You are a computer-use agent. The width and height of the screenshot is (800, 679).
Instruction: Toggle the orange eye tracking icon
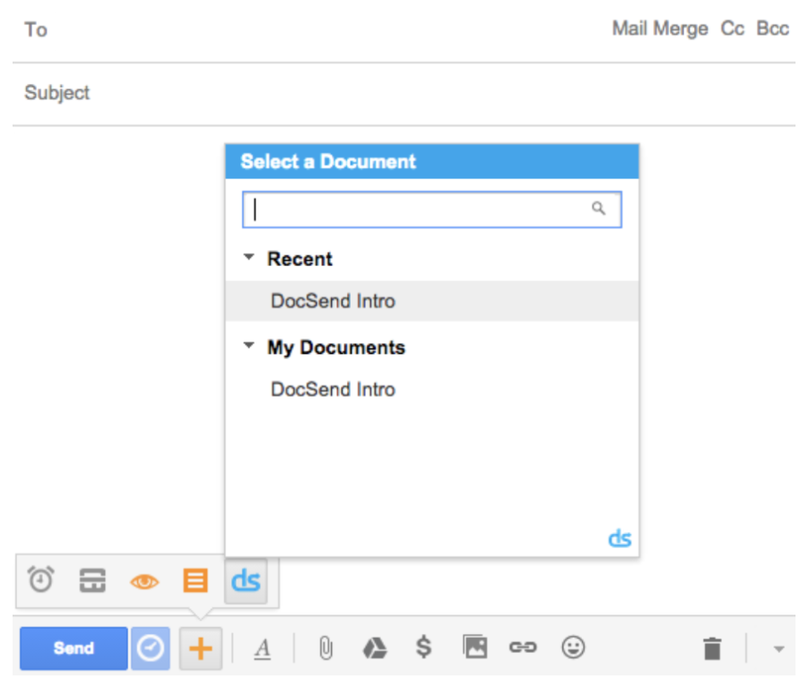pos(144,582)
